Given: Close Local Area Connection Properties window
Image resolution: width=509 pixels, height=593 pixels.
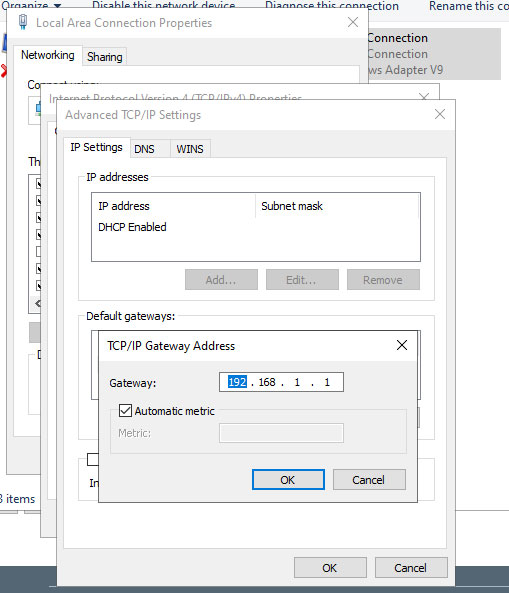Looking at the screenshot, I should [x=353, y=22].
